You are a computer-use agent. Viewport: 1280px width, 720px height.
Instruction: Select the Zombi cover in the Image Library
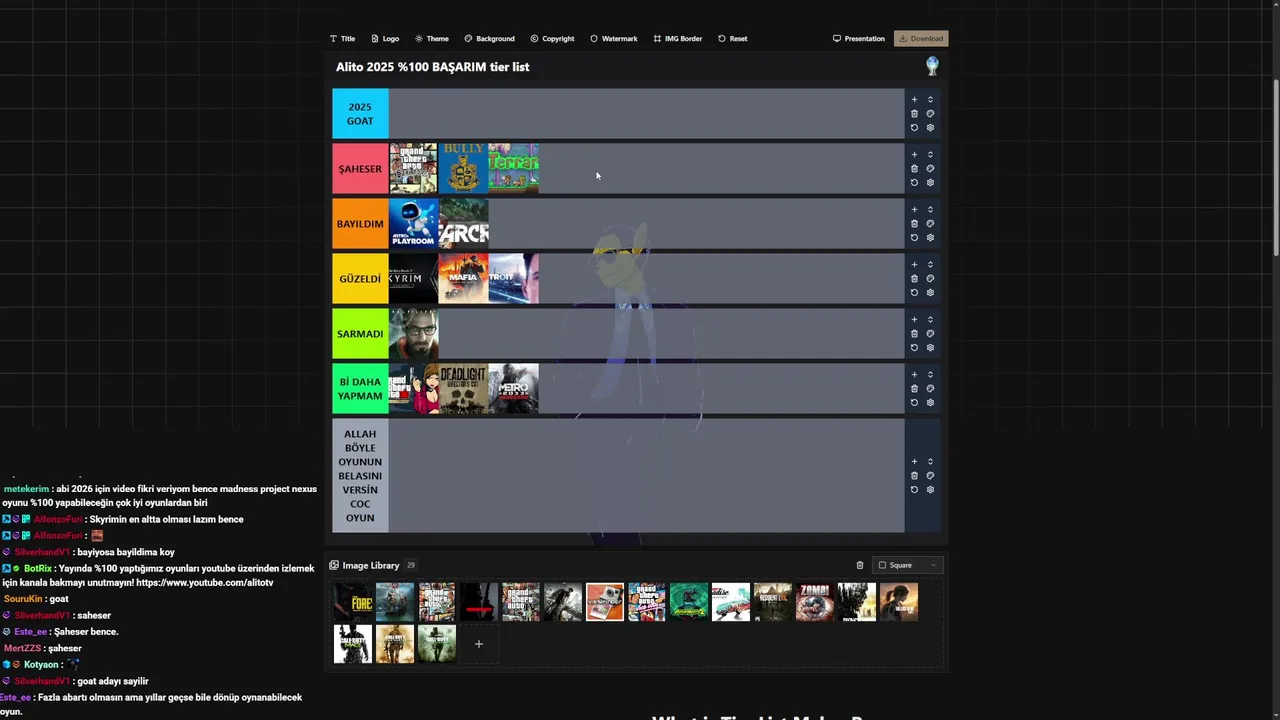(x=815, y=602)
